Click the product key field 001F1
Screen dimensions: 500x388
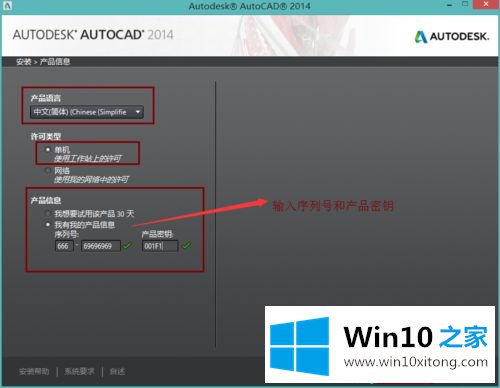(x=160, y=246)
